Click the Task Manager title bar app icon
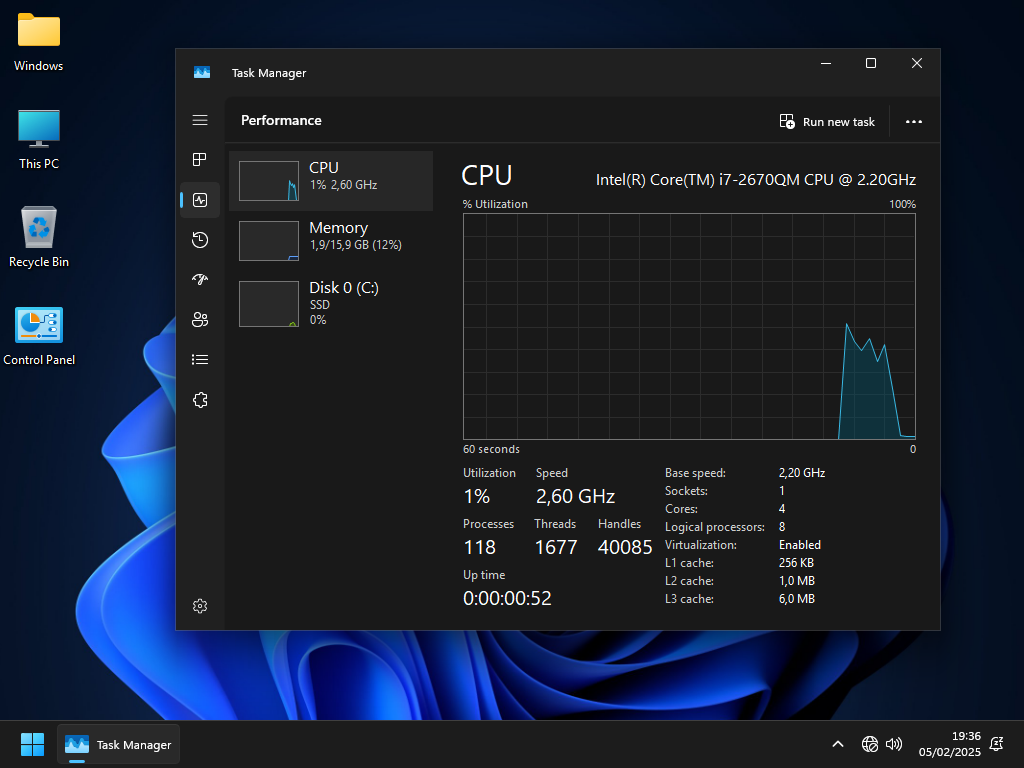 202,72
